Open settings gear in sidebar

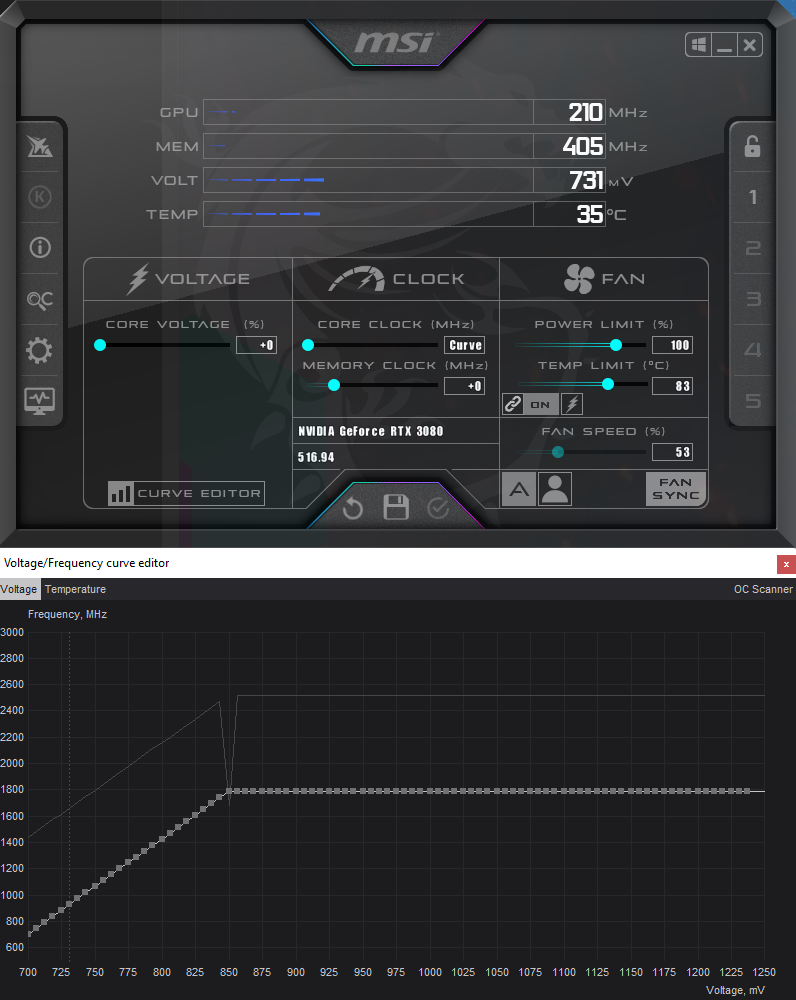point(40,350)
